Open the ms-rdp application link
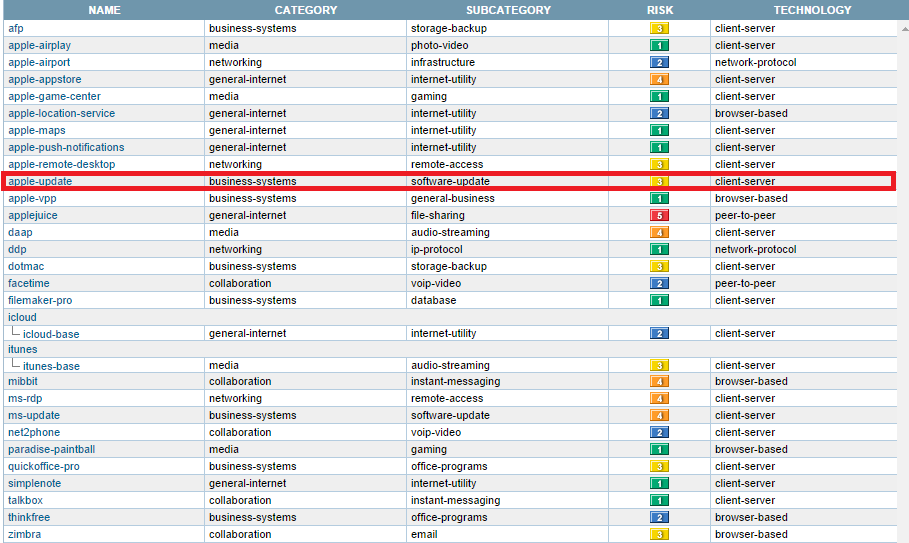The width and height of the screenshot is (909, 543). click(25, 398)
